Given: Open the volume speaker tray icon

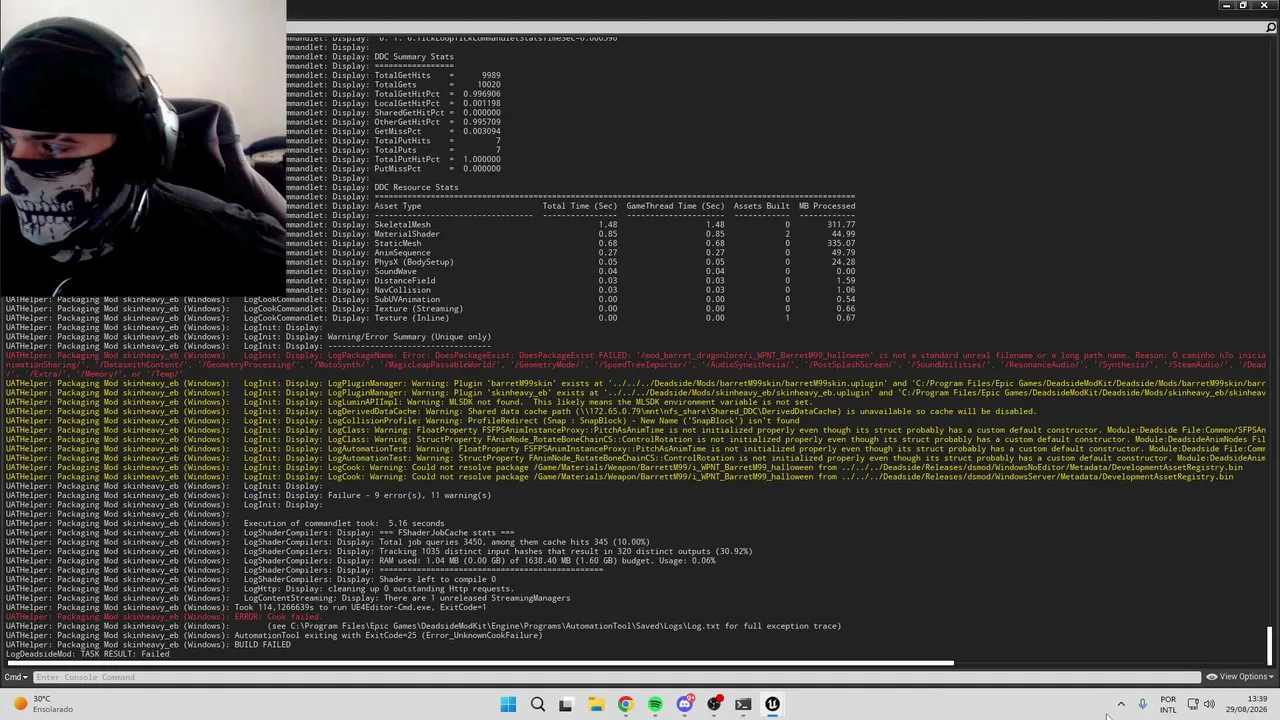Looking at the screenshot, I should click(1209, 705).
